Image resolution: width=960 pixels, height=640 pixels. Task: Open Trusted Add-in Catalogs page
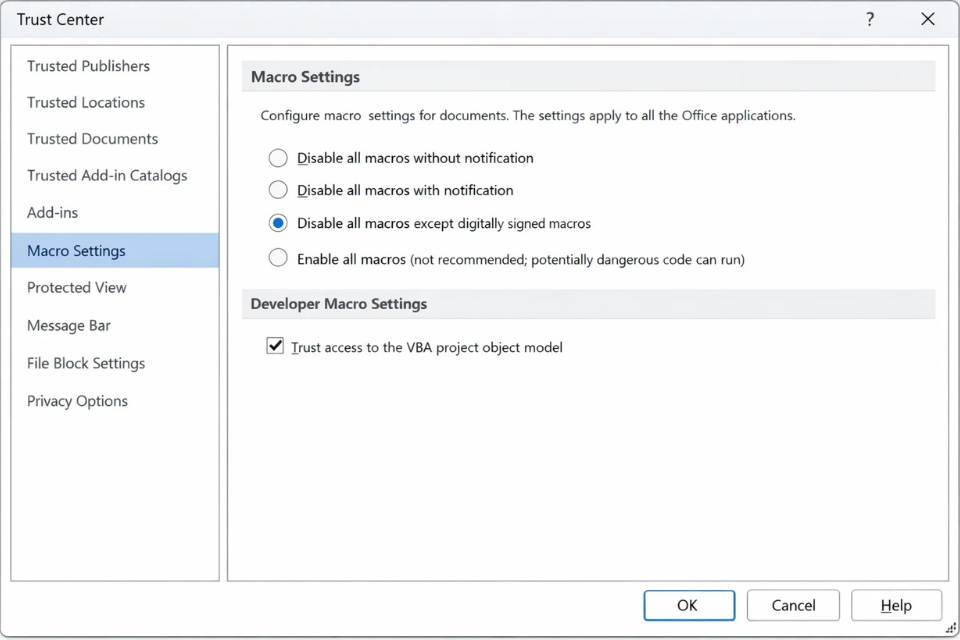coord(107,175)
